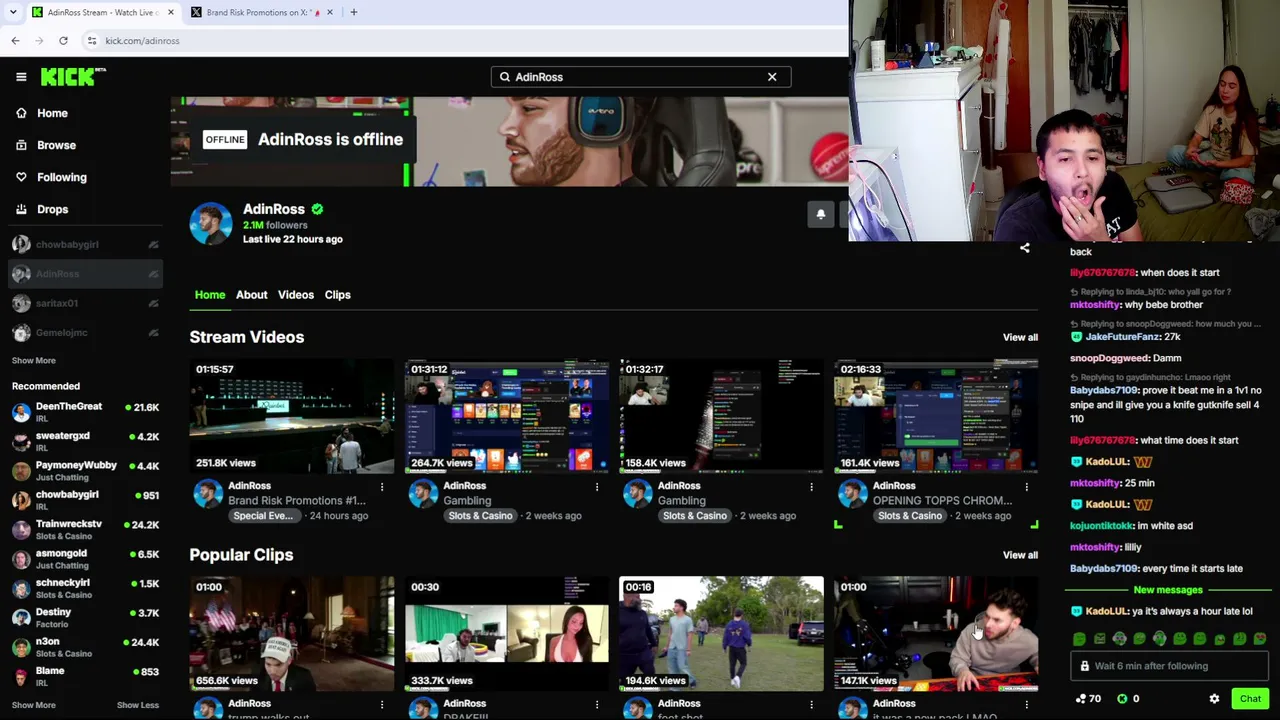This screenshot has height=720, width=1280.
Task: Click the chat message input box
Action: (1168, 666)
